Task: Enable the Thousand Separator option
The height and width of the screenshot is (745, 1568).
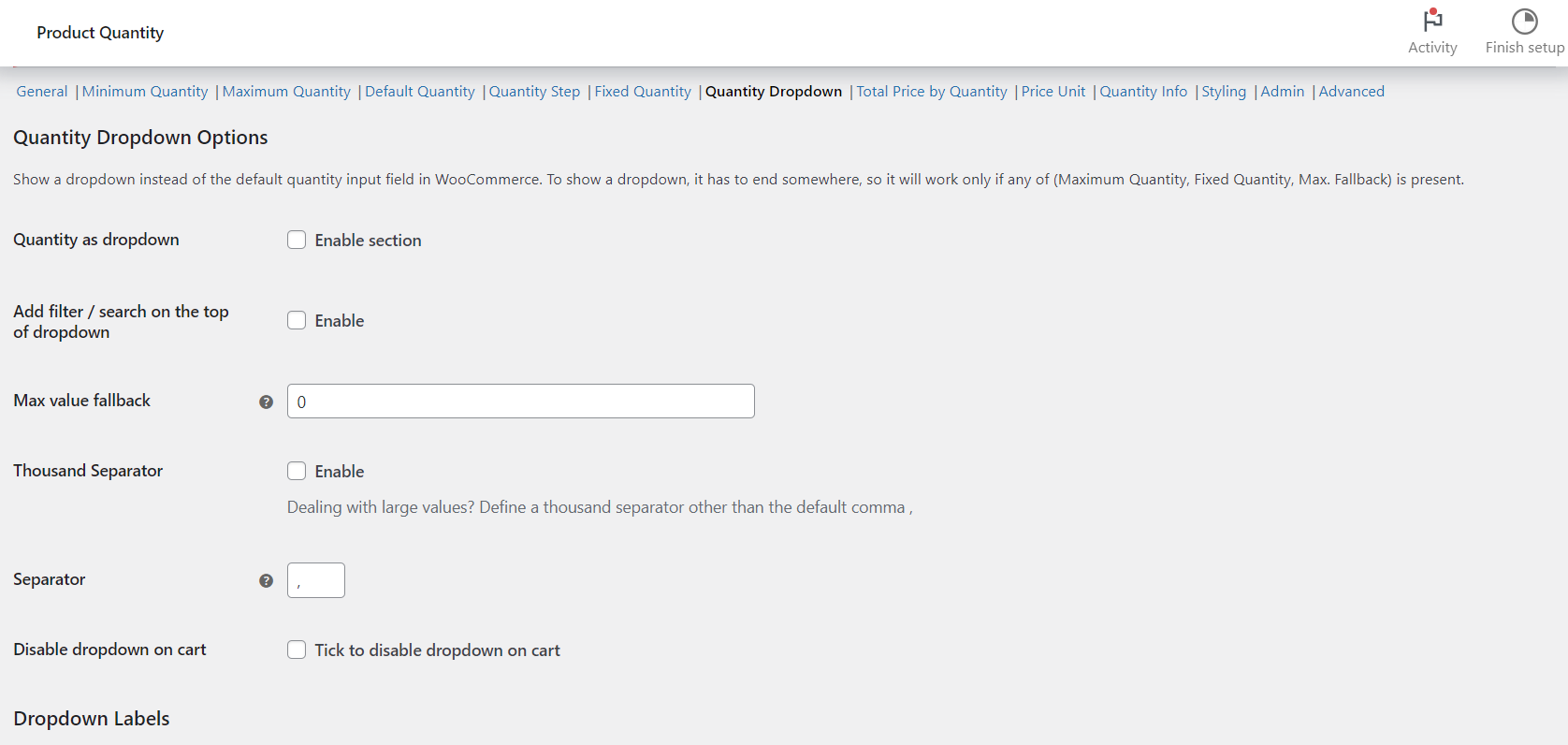Action: coord(297,471)
